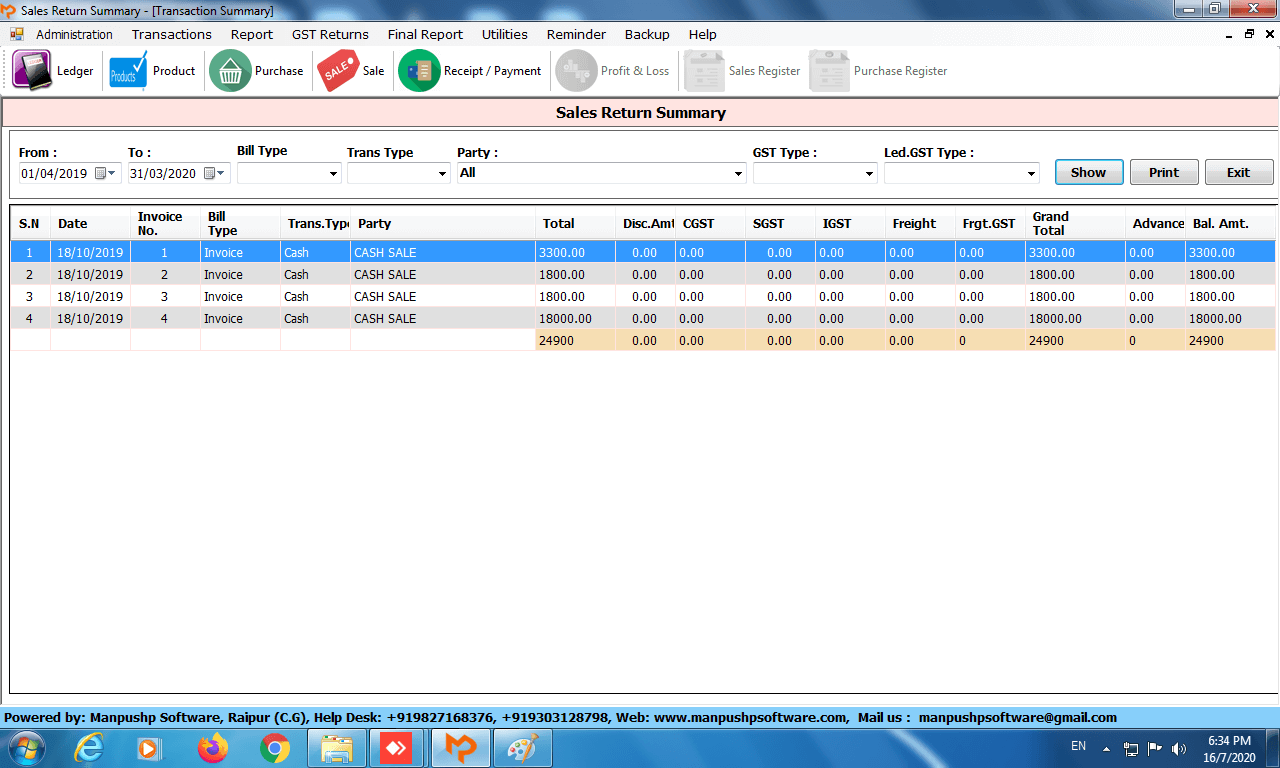1280x768 pixels.
Task: Click the EN language indicator in tray
Action: point(1078,746)
